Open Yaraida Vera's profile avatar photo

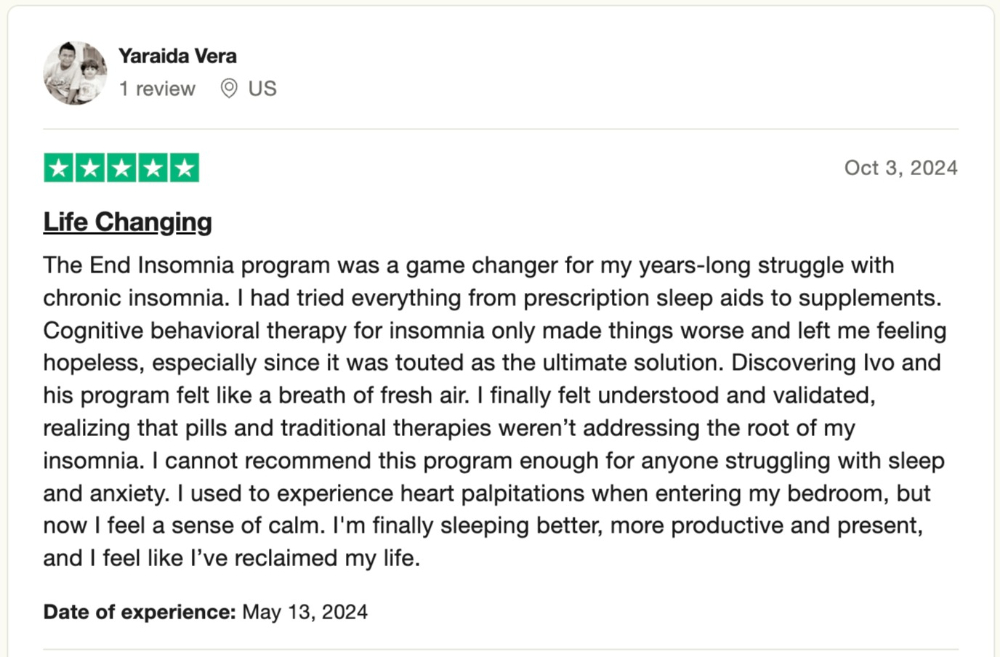pyautogui.click(x=75, y=73)
